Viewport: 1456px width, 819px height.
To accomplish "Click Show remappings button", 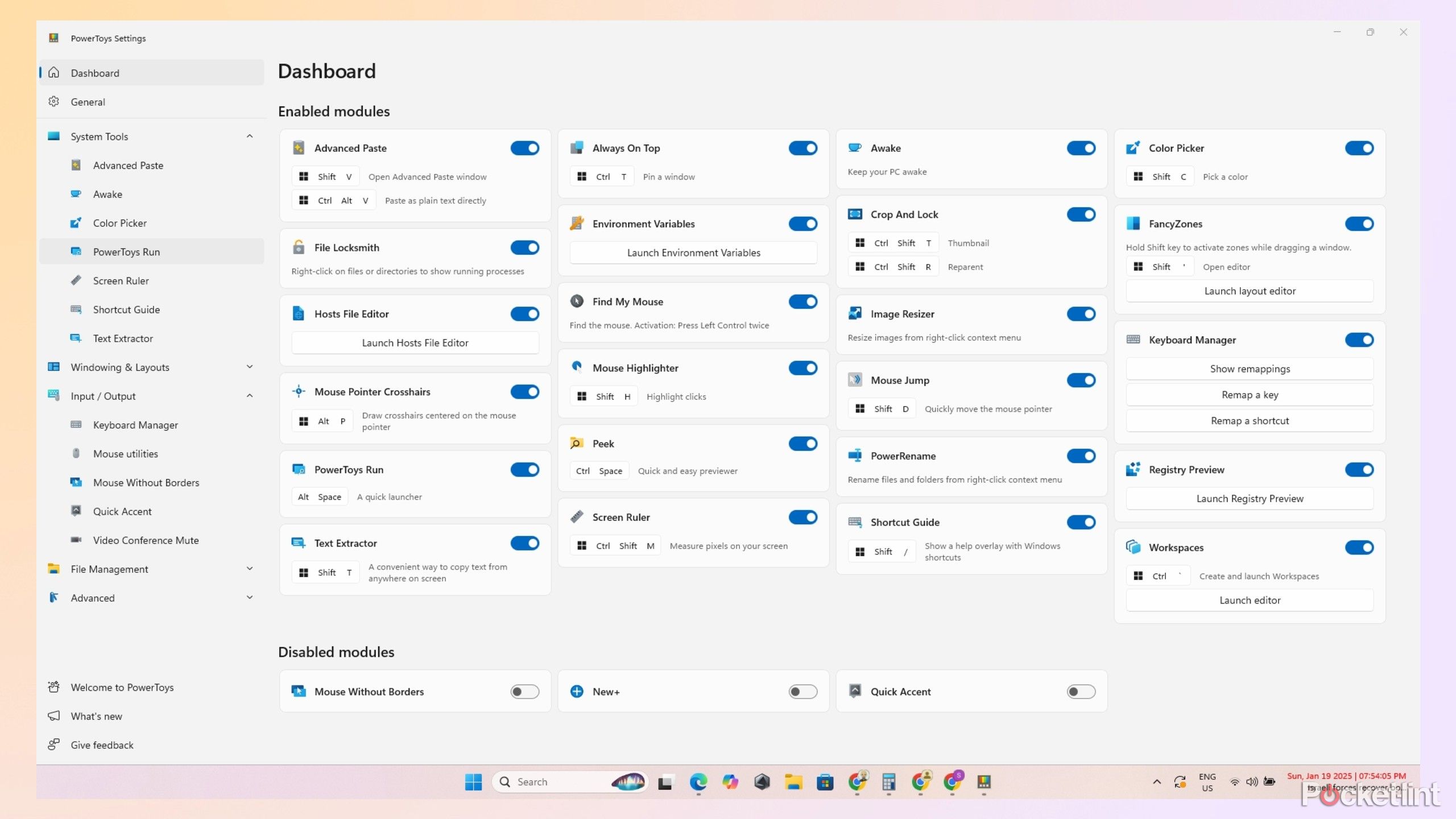I will (x=1250, y=369).
